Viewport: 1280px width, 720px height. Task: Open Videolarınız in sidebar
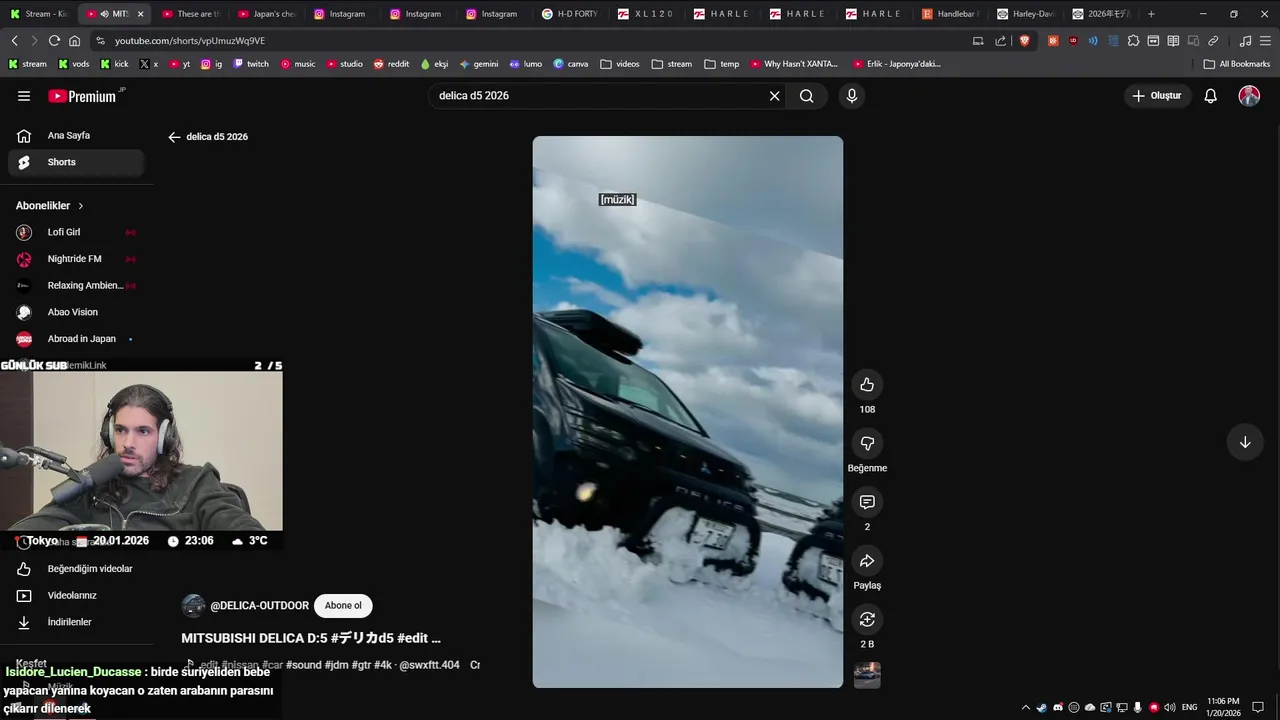[x=75, y=596]
